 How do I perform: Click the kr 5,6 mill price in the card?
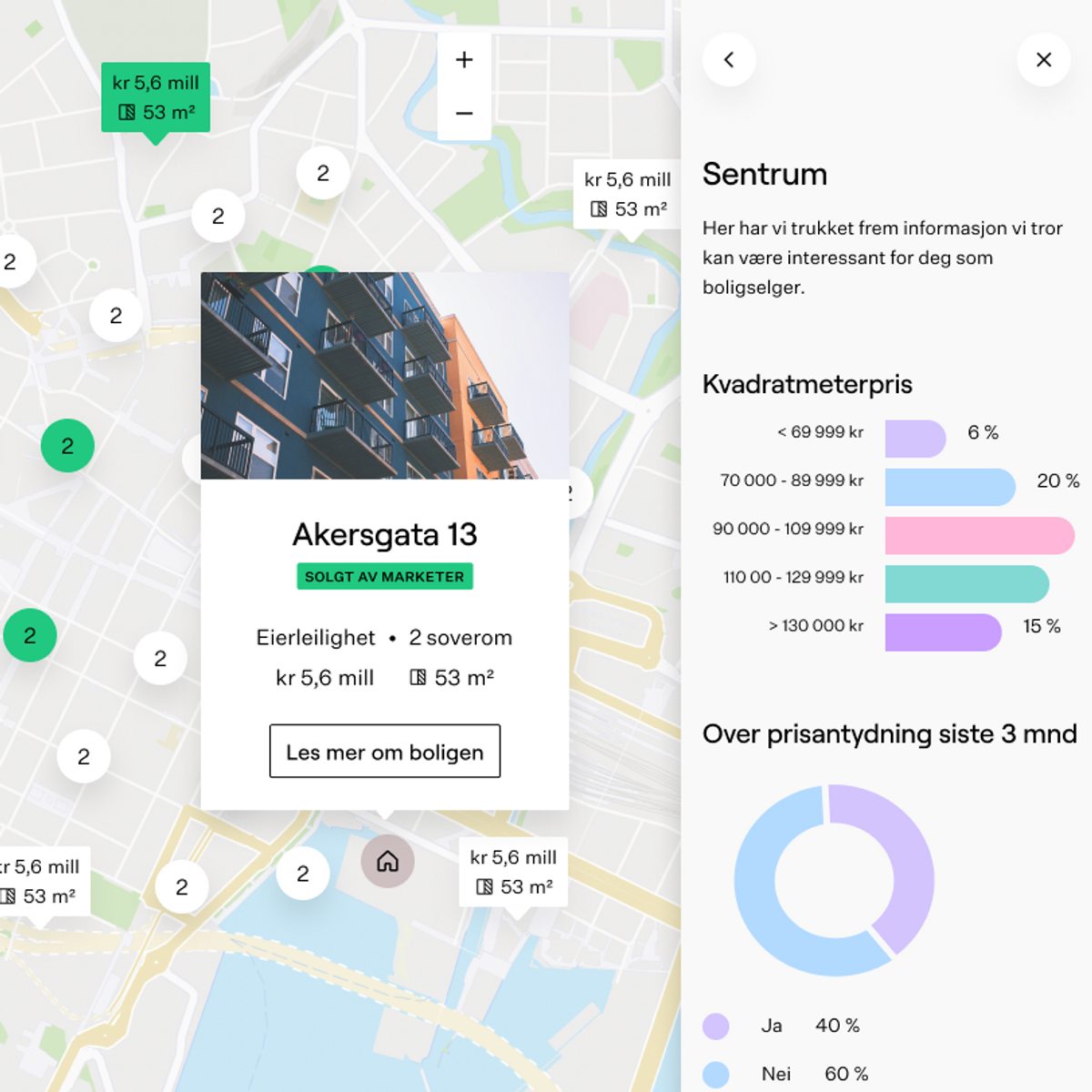[325, 678]
